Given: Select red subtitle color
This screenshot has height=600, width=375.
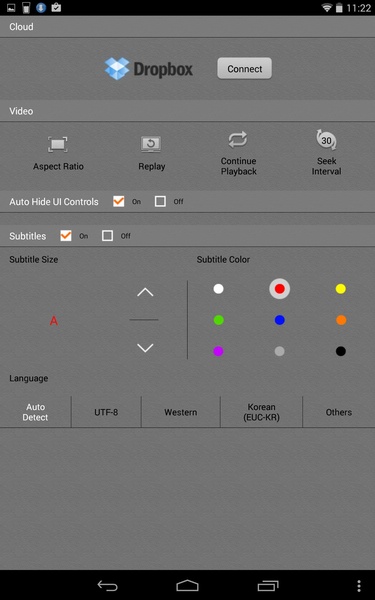Looking at the screenshot, I should (x=280, y=289).
